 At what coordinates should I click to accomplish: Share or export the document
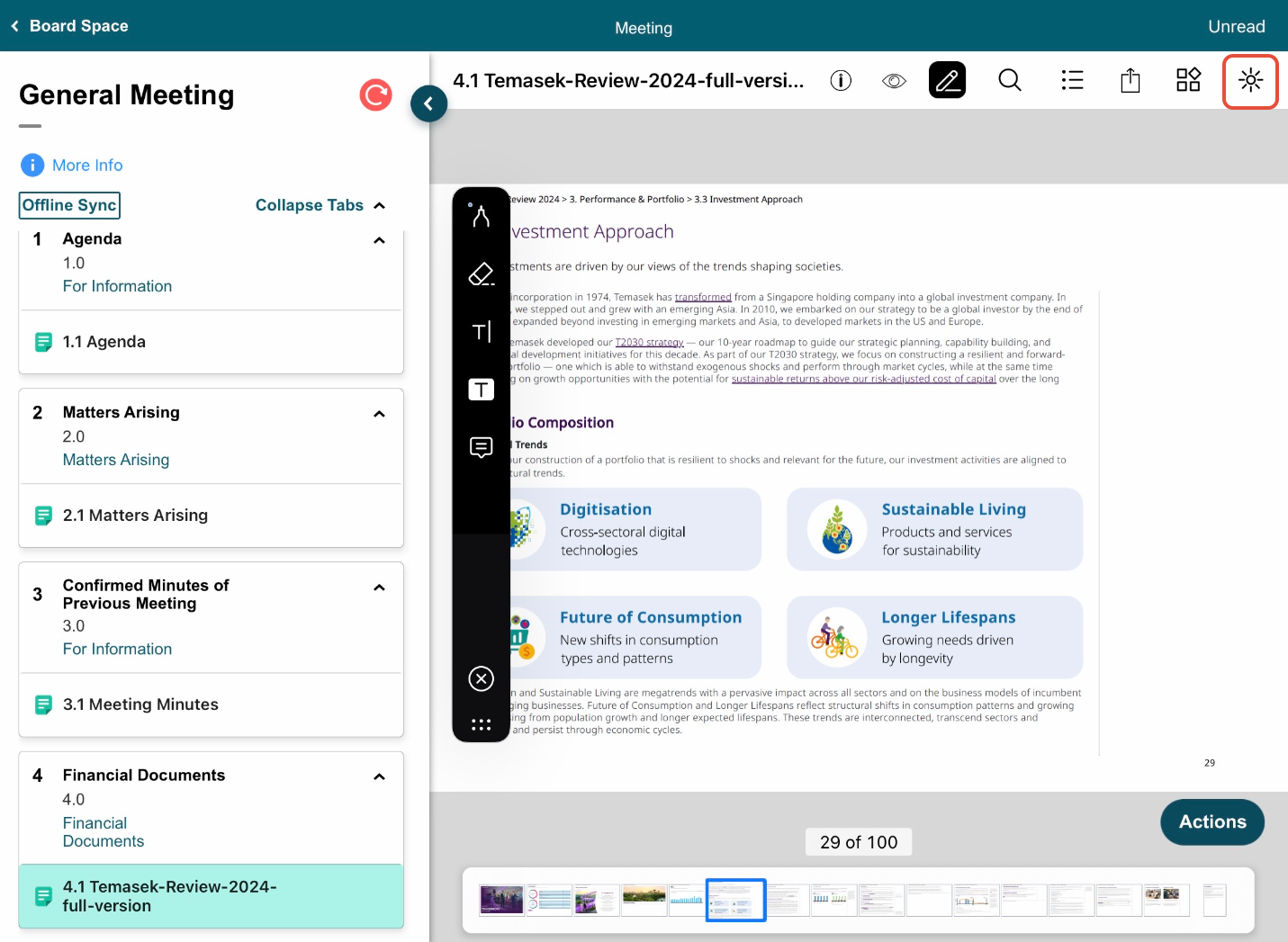click(x=1130, y=81)
